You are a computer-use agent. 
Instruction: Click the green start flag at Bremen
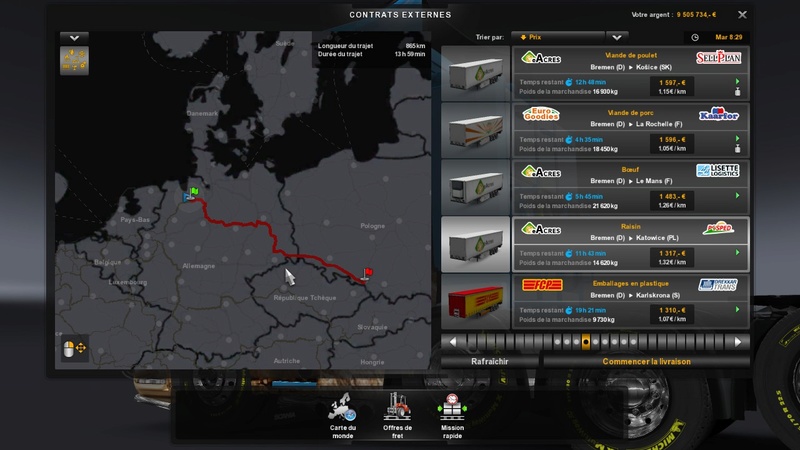coord(194,192)
